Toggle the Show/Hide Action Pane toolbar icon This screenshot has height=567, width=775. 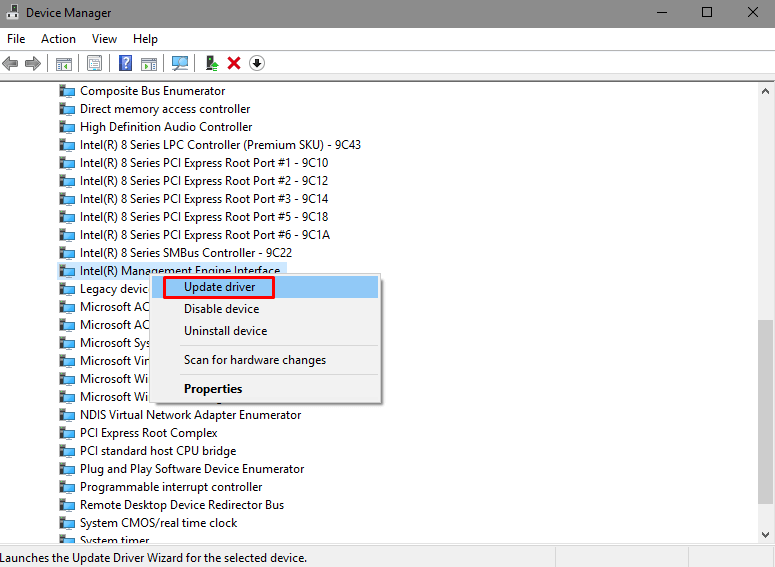pos(149,63)
